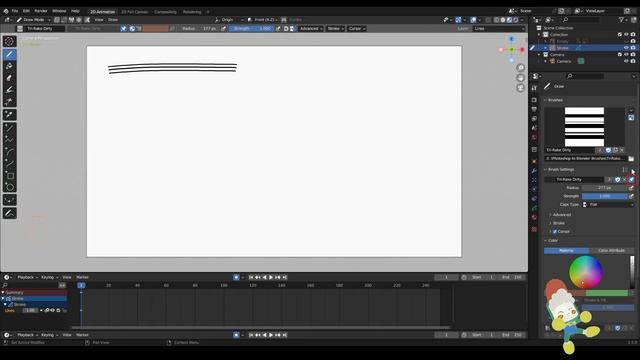Screen dimensions: 640x360
Task: Toggle Lines layer visibility in dope sheet
Action: point(53,311)
